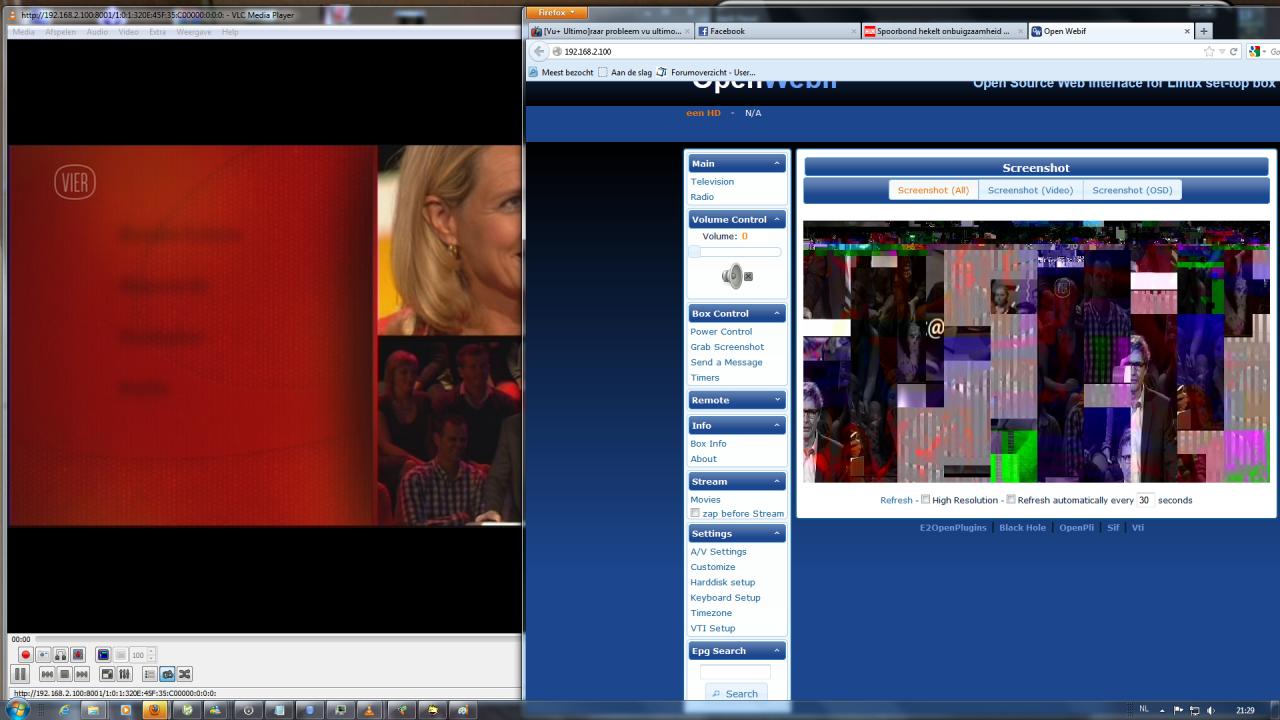The height and width of the screenshot is (720, 1280).
Task: Close the Open Webif tab
Action: [x=1187, y=31]
